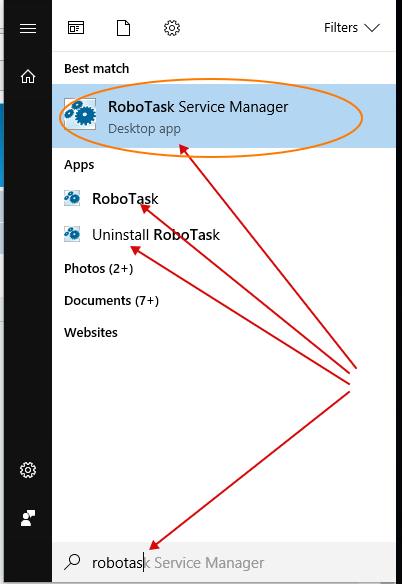Select the Uninstall RoboTask result
The width and height of the screenshot is (402, 584).
tap(224, 235)
